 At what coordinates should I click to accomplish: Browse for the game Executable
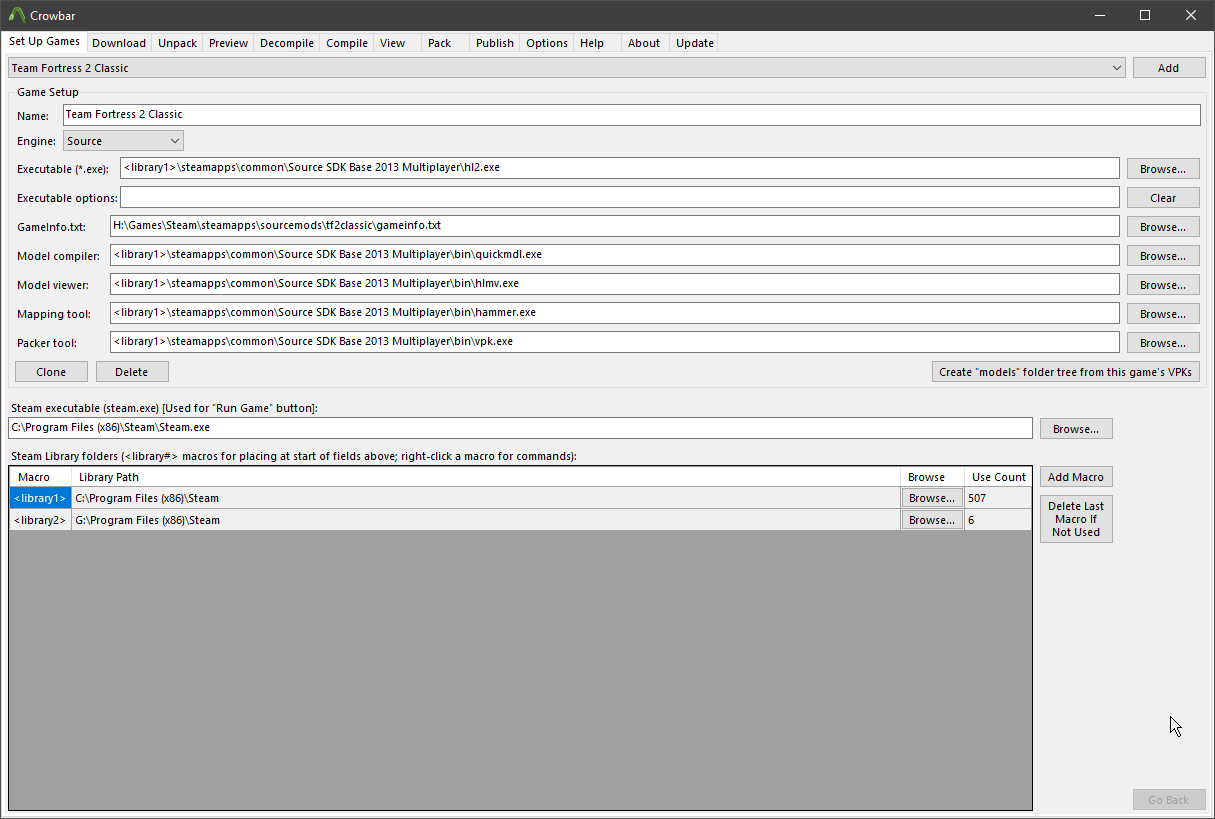click(x=1163, y=169)
